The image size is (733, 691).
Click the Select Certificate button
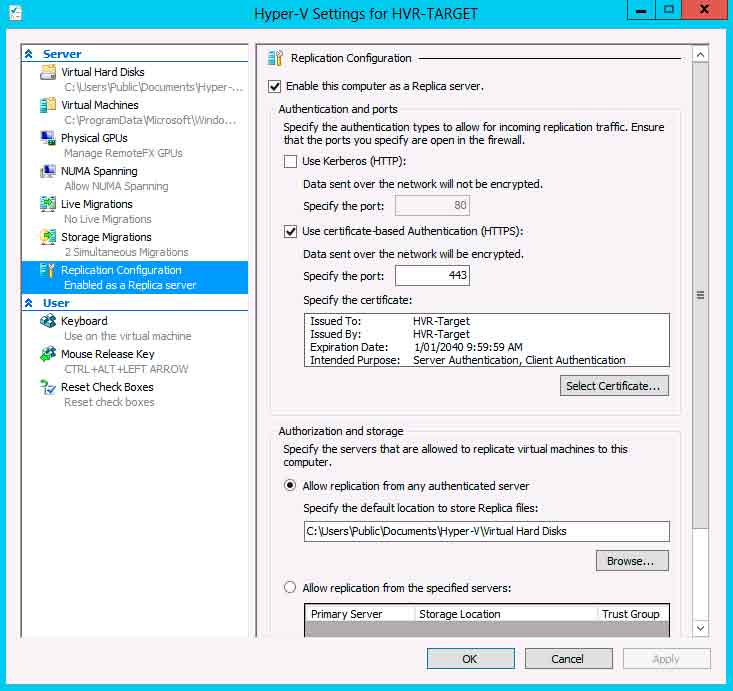614,386
